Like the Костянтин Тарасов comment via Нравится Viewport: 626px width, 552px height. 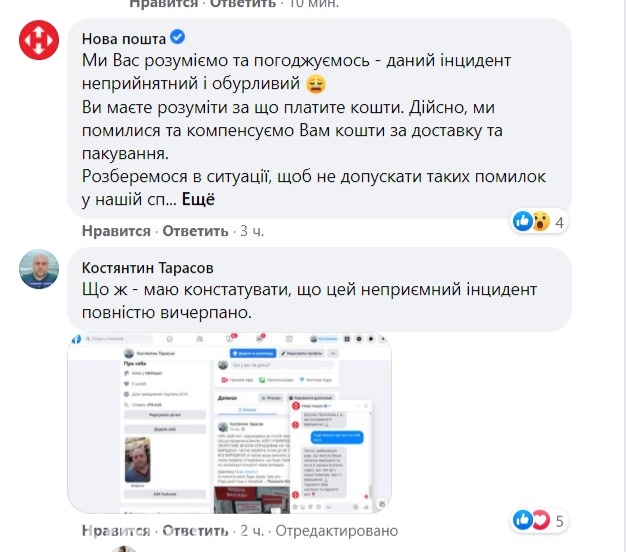[x=116, y=530]
